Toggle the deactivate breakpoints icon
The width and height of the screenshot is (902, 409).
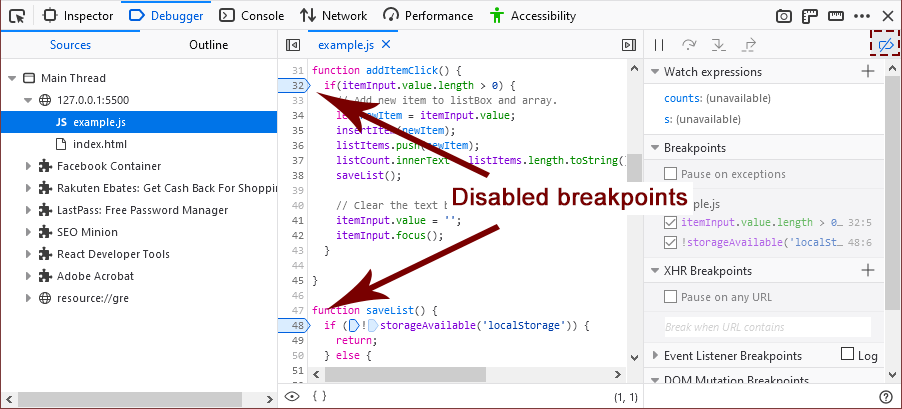pos(885,45)
